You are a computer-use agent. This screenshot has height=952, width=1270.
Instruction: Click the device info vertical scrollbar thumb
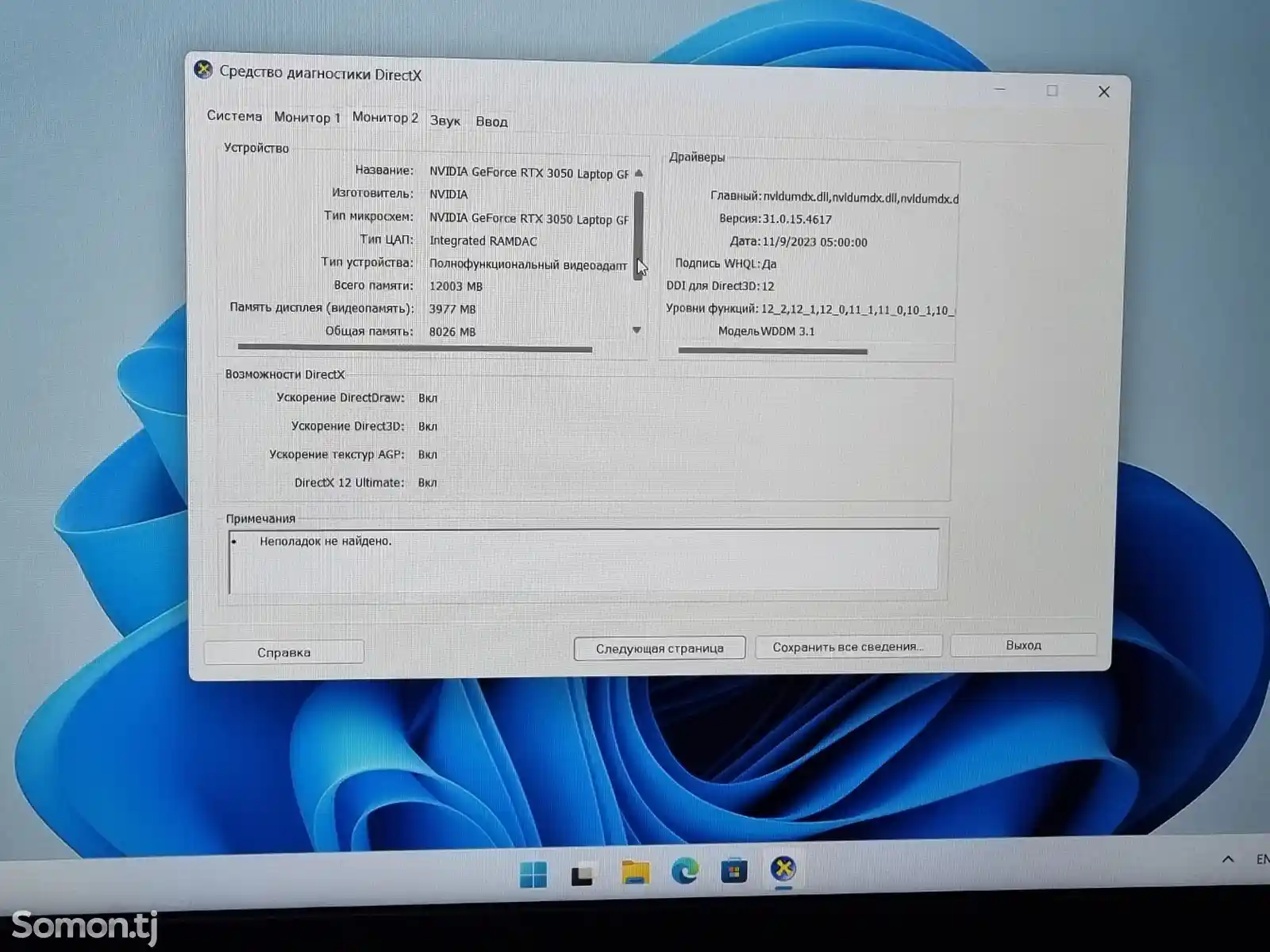(x=639, y=235)
